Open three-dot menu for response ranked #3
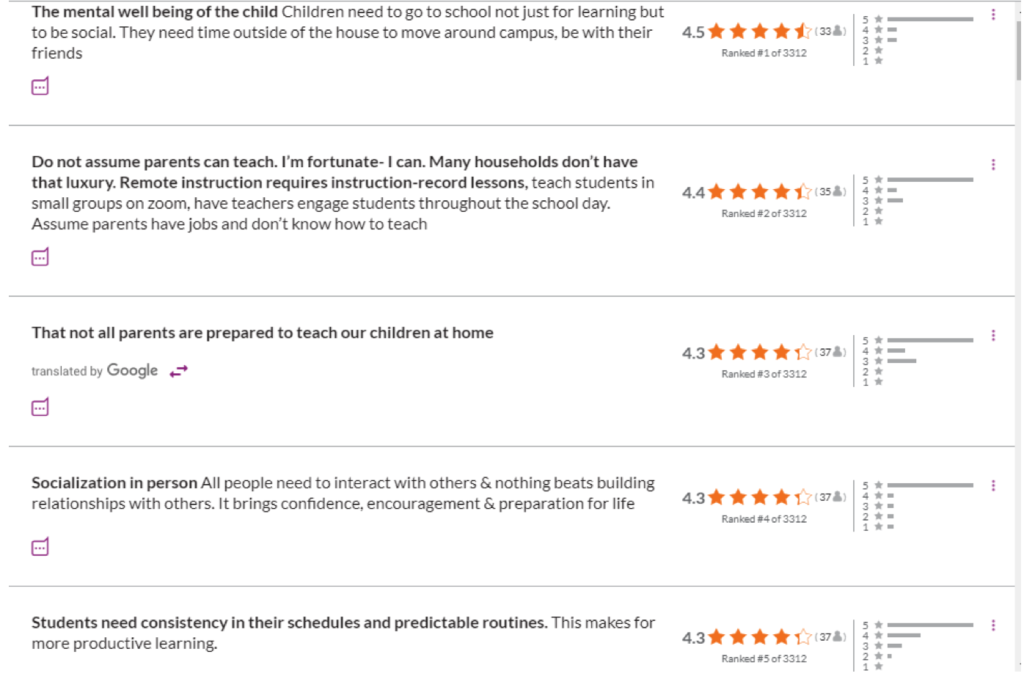 [993, 336]
